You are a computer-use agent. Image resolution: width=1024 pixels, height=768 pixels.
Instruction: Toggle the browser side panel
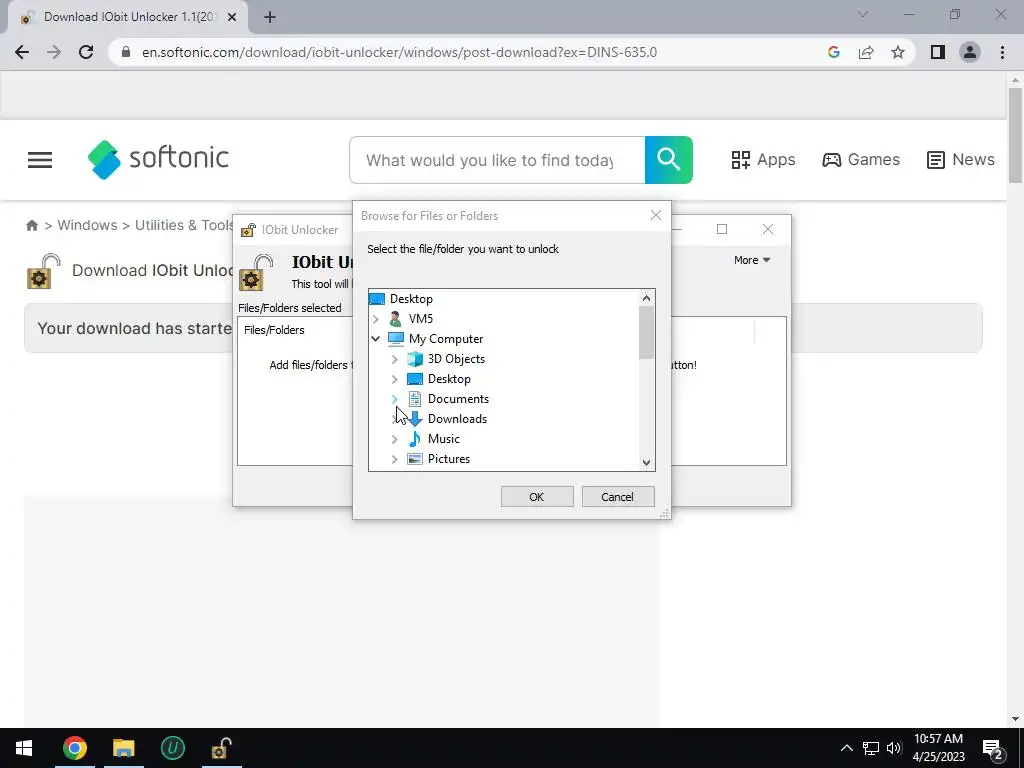click(x=938, y=52)
